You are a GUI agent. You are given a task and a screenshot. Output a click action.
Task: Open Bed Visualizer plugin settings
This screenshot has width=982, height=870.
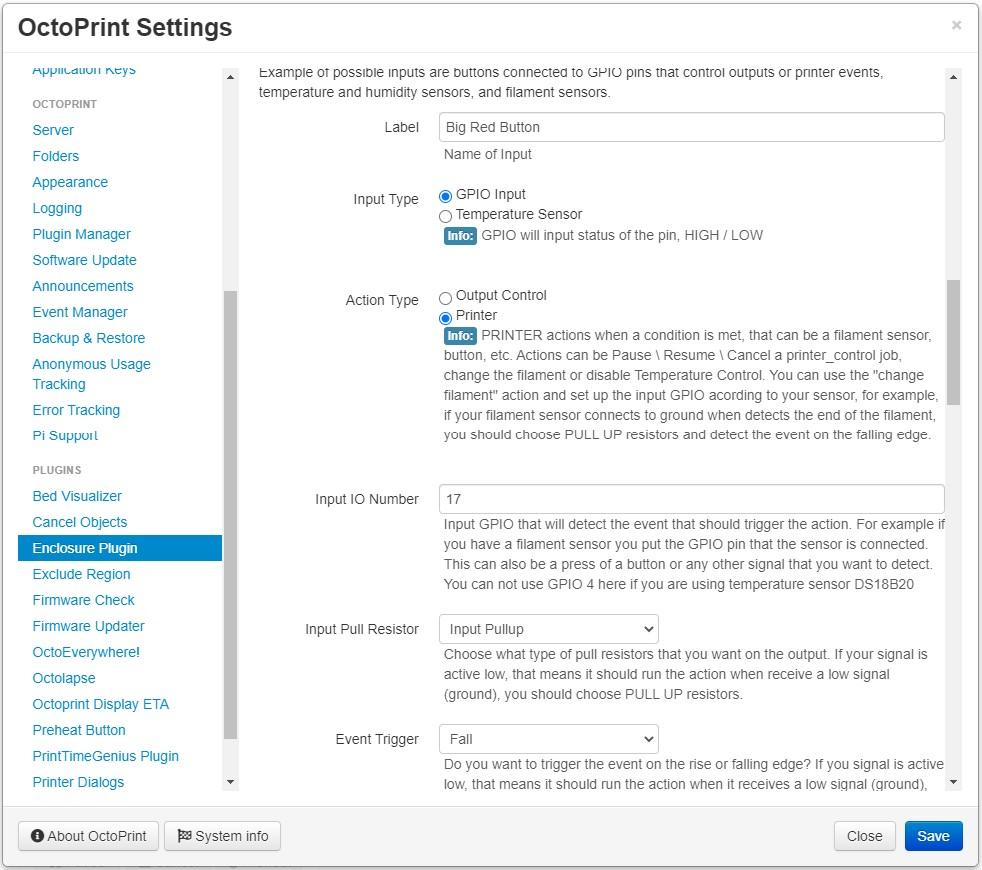coord(77,496)
